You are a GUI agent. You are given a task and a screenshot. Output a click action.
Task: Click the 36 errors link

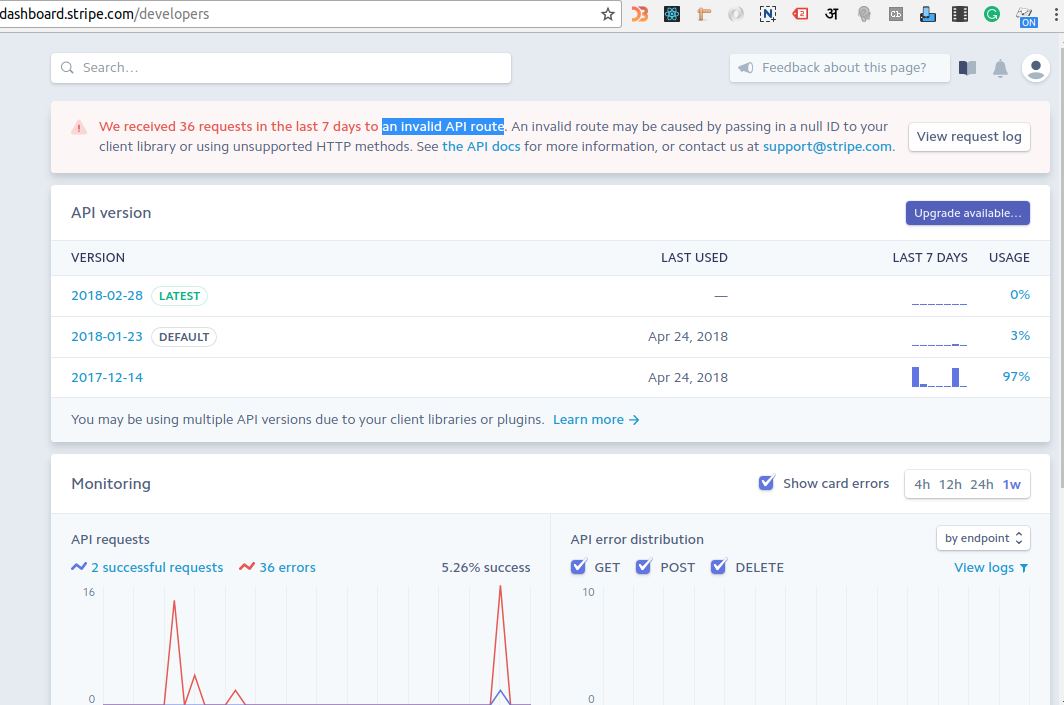tap(287, 567)
